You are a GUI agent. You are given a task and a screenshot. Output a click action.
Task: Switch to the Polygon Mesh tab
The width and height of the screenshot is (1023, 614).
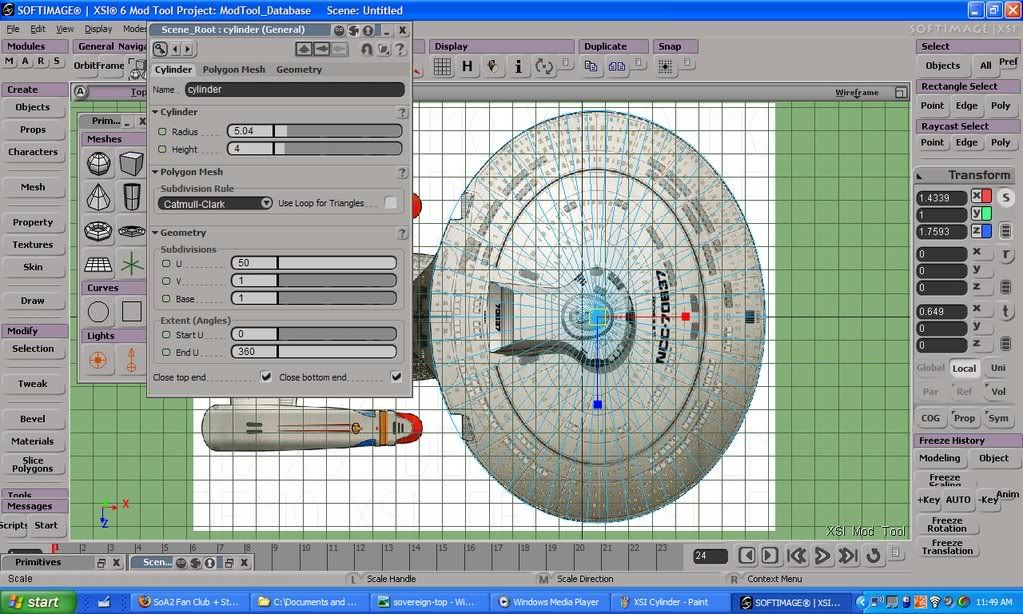pos(234,69)
